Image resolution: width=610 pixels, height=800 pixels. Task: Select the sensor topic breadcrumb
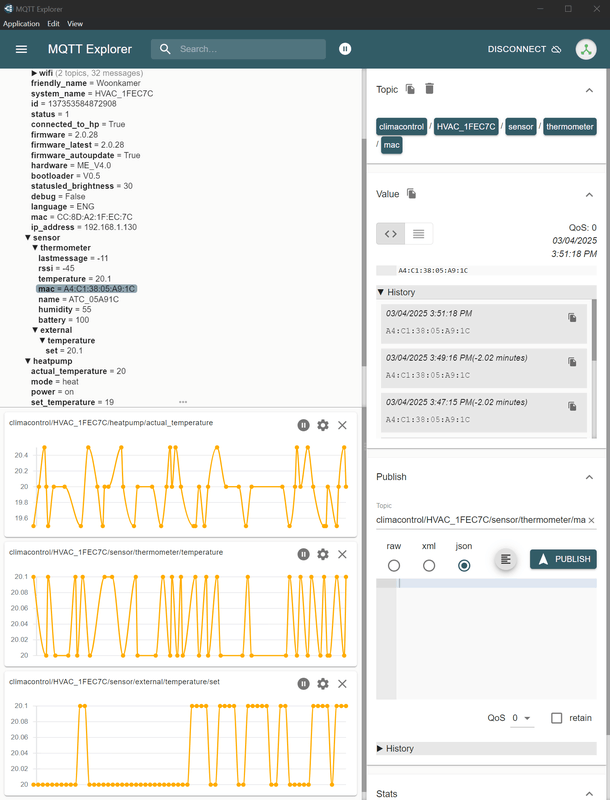[520, 127]
